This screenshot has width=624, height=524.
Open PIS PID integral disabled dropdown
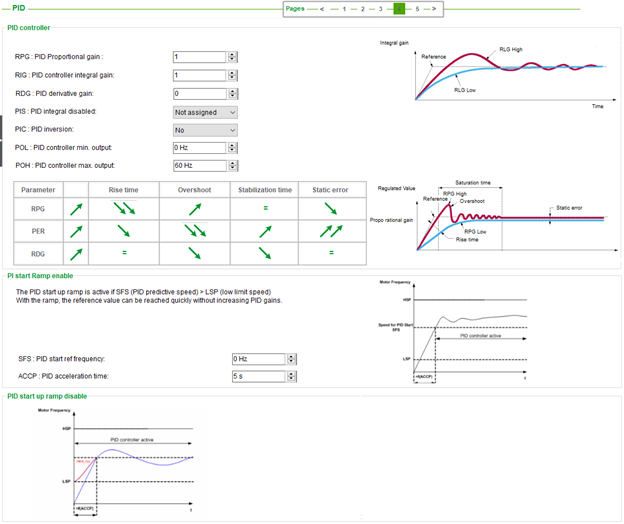(205, 113)
